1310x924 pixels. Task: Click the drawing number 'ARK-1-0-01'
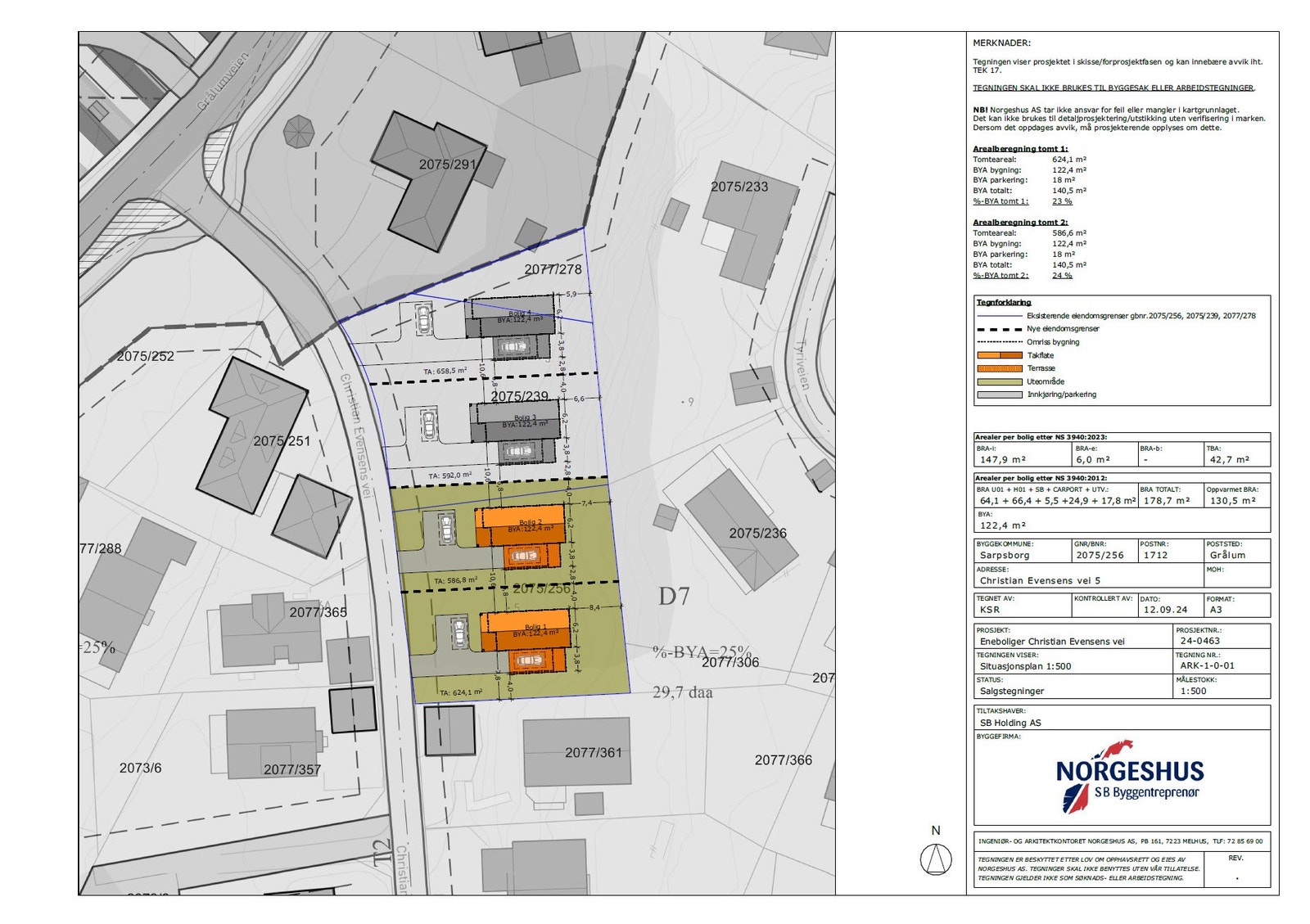click(1207, 665)
